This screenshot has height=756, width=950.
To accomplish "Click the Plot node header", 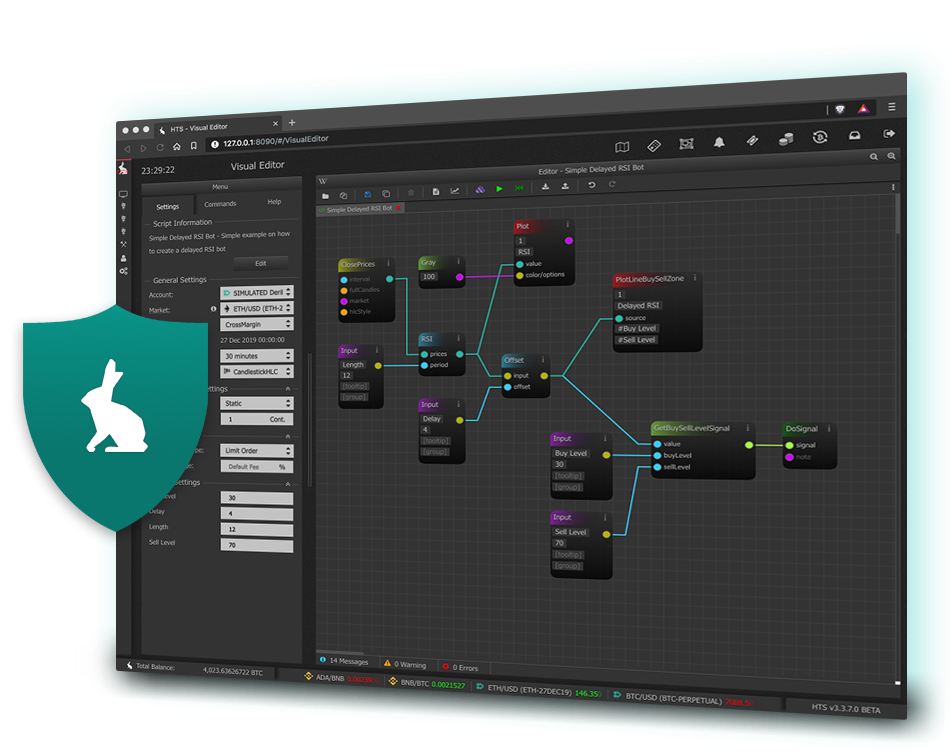I will (543, 226).
